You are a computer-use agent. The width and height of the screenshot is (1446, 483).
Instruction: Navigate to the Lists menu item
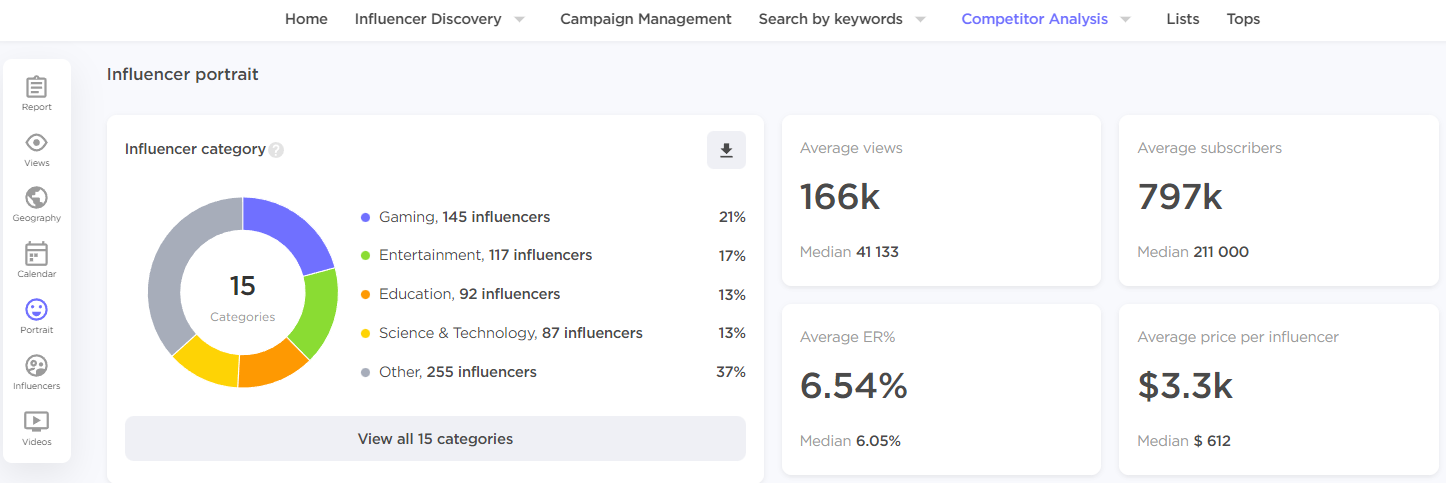click(x=1183, y=19)
